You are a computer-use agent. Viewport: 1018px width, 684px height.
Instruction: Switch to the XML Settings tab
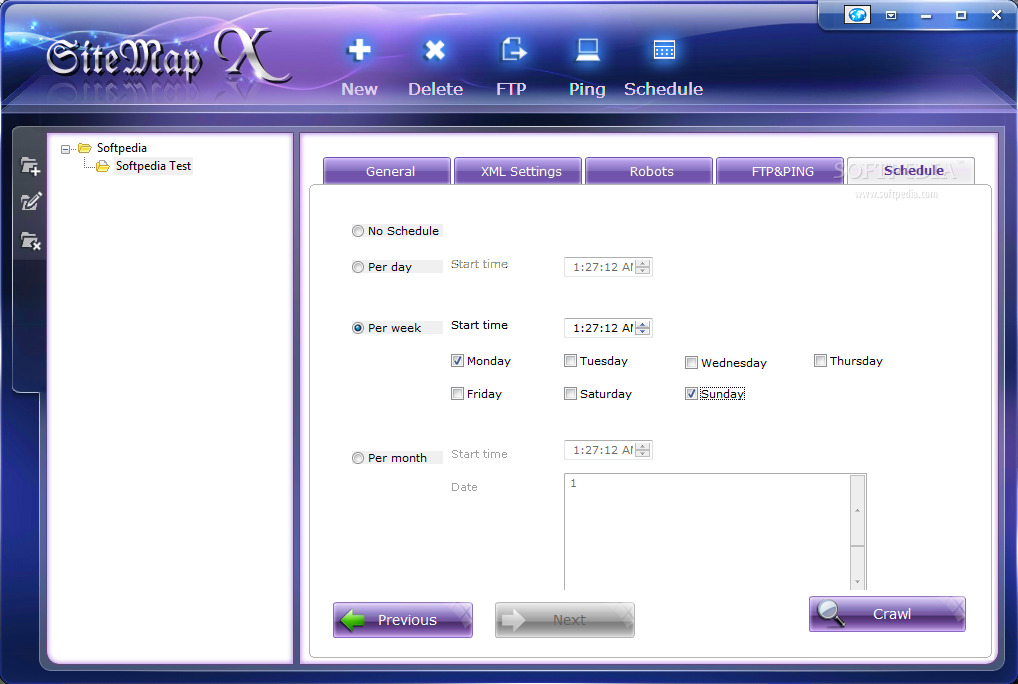[x=518, y=171]
